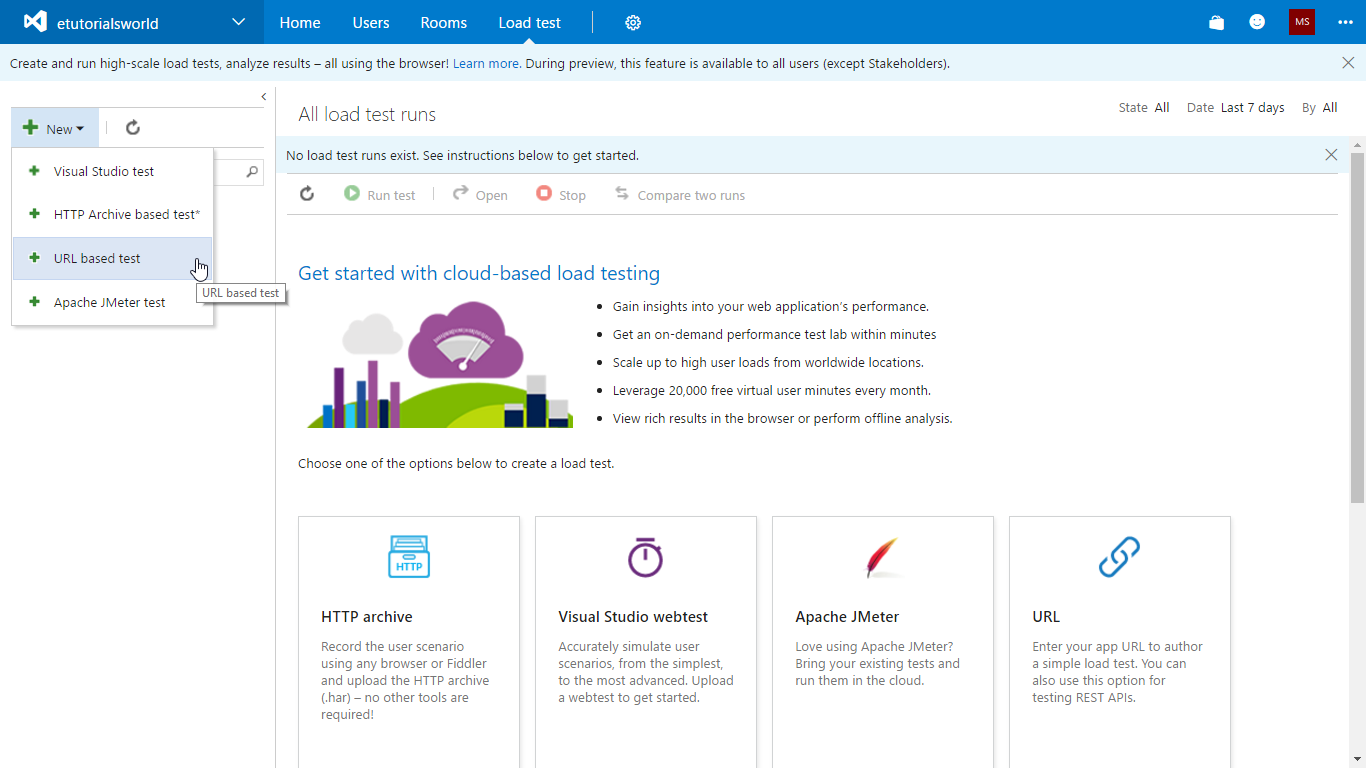Click the green plus beside Visual Studio test
1366x768 pixels.
(x=34, y=171)
